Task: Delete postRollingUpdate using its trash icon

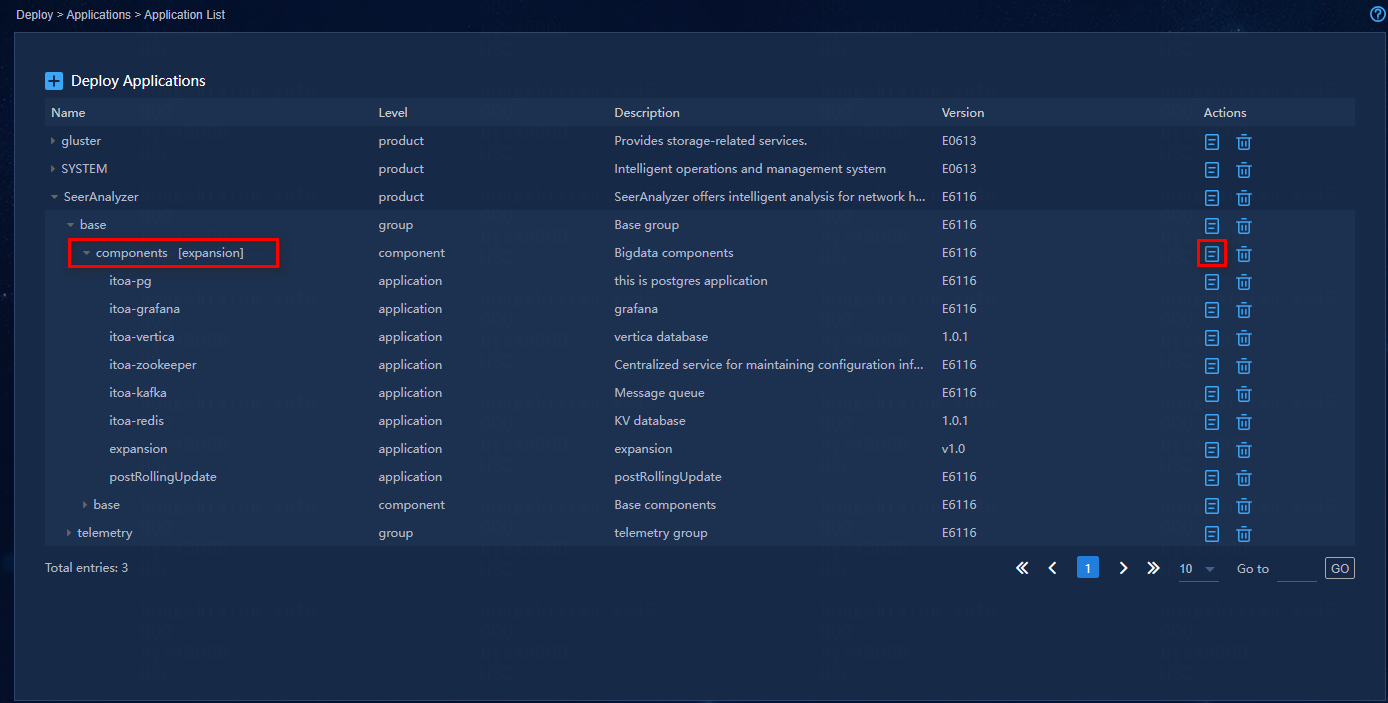Action: coord(1244,478)
